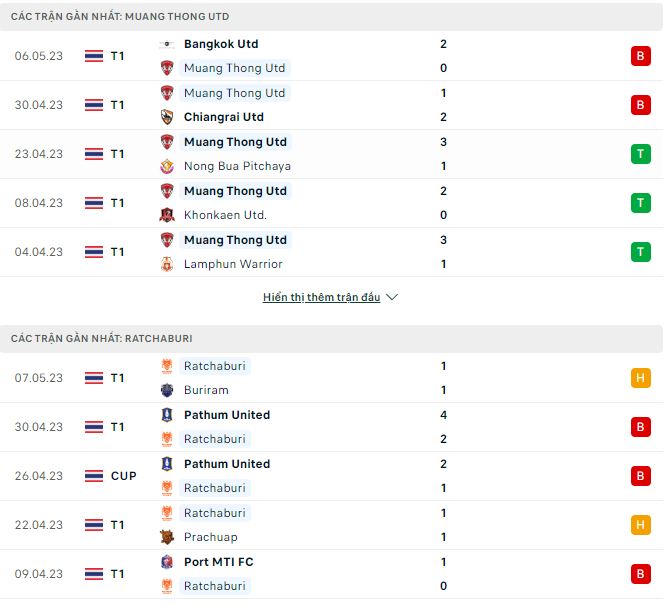
Task: Click the red B badge for Bangkok Utd match
Action: pos(640,56)
